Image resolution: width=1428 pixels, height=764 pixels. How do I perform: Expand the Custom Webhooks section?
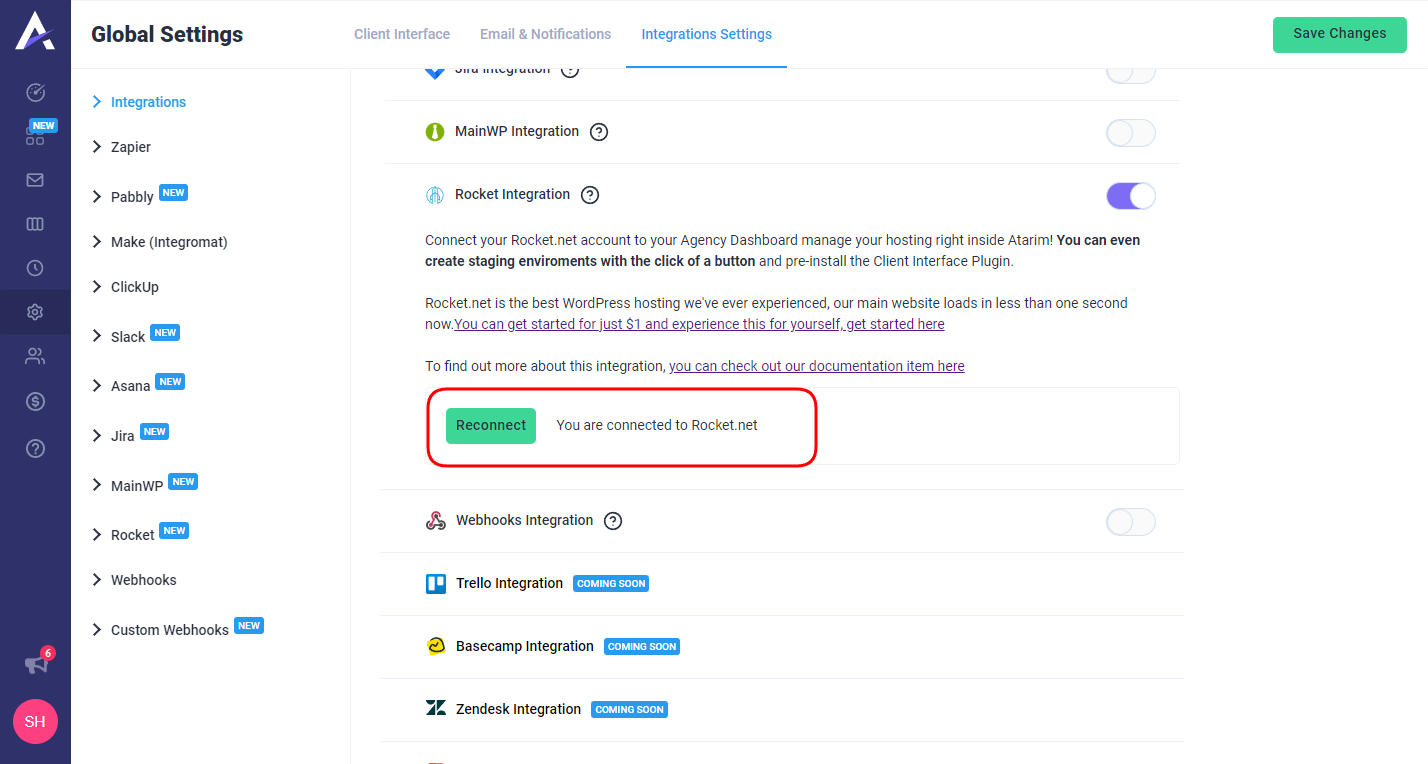169,630
